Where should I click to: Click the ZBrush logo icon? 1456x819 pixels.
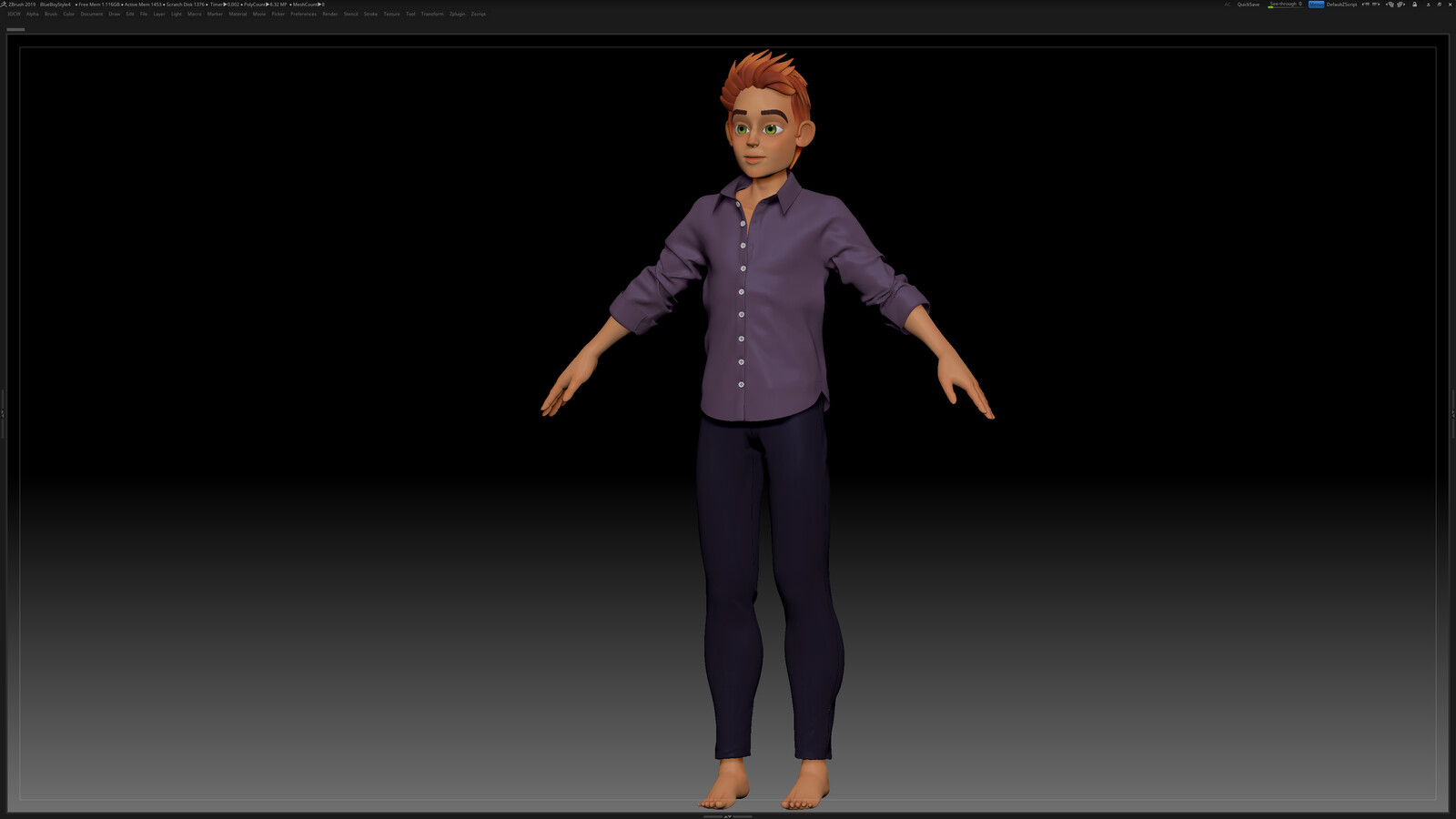click(4, 4)
